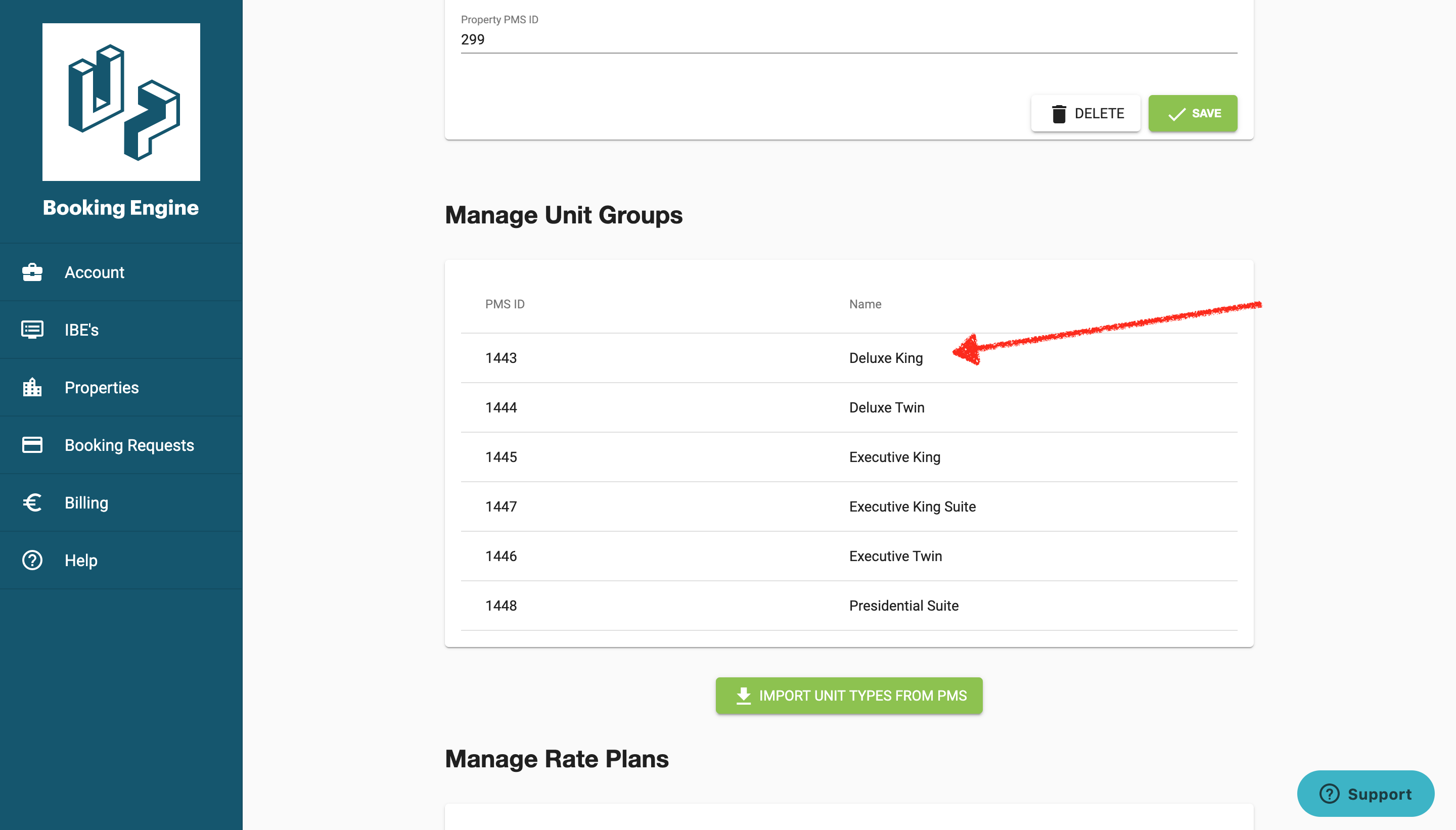Save the property settings
Viewport: 1456px width, 830px height.
tap(1192, 113)
